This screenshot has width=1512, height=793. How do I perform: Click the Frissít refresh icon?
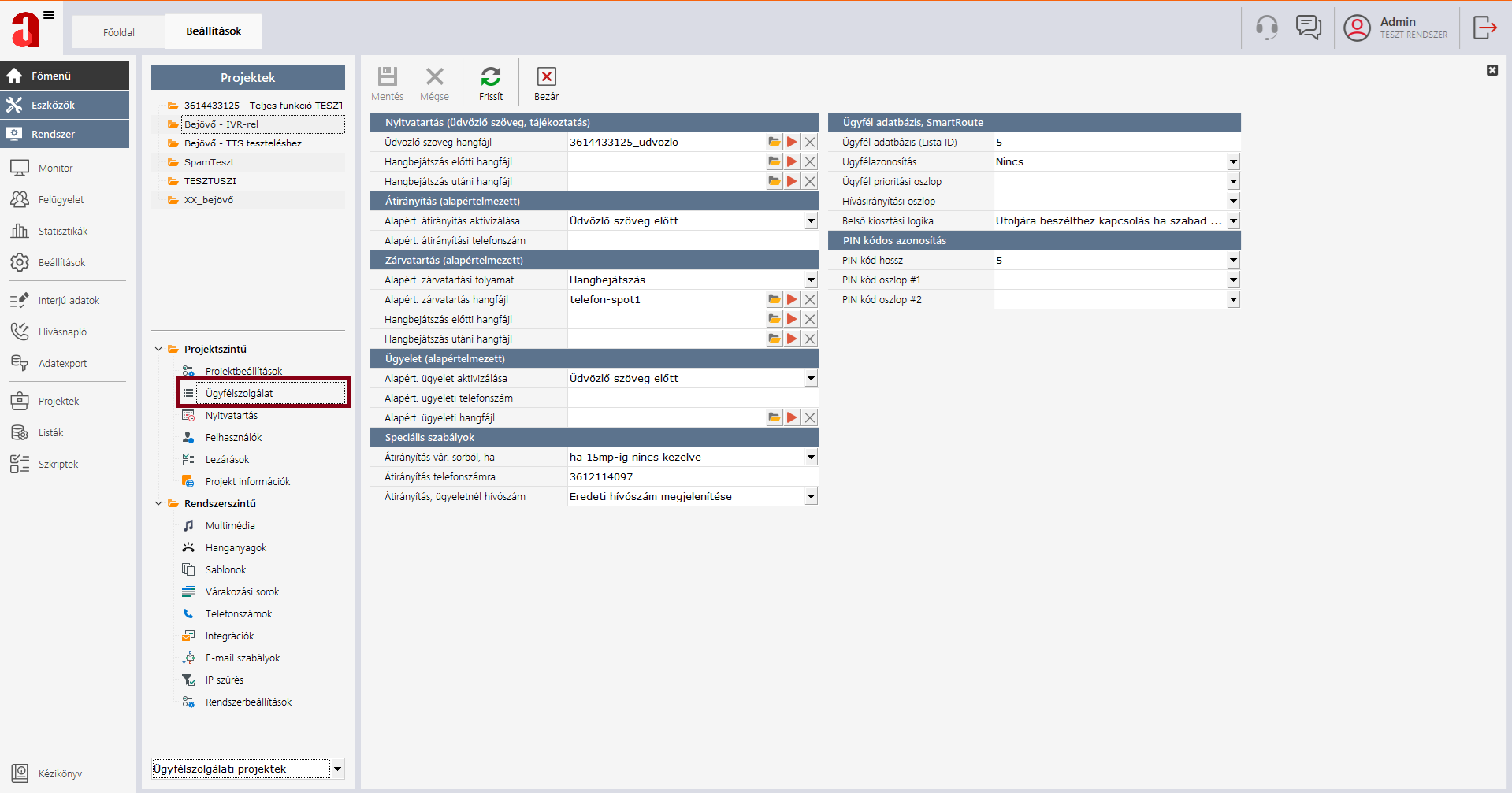point(490,77)
